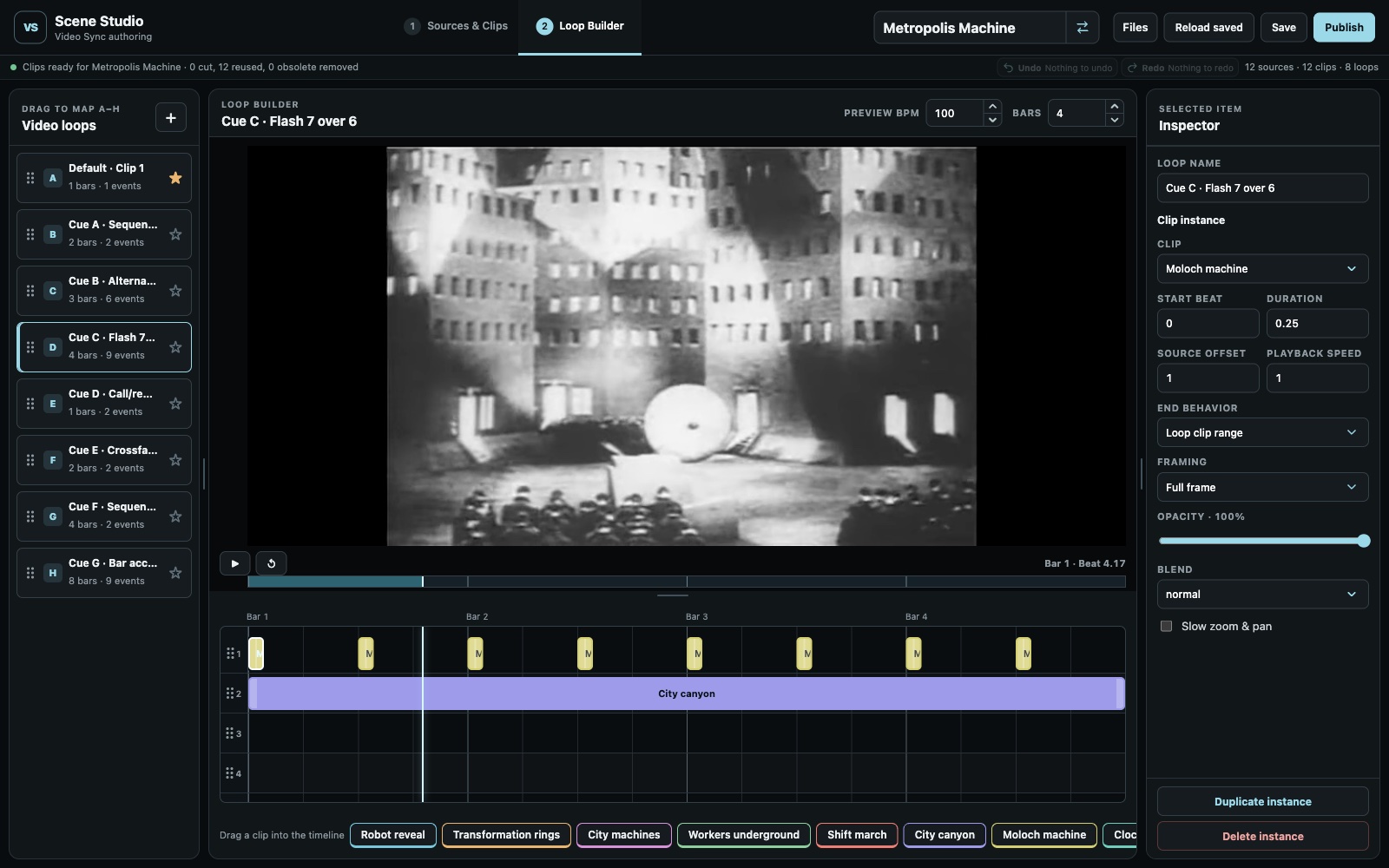The image size is (1389, 868).
Task: Click Delete instance
Action: (x=1262, y=836)
